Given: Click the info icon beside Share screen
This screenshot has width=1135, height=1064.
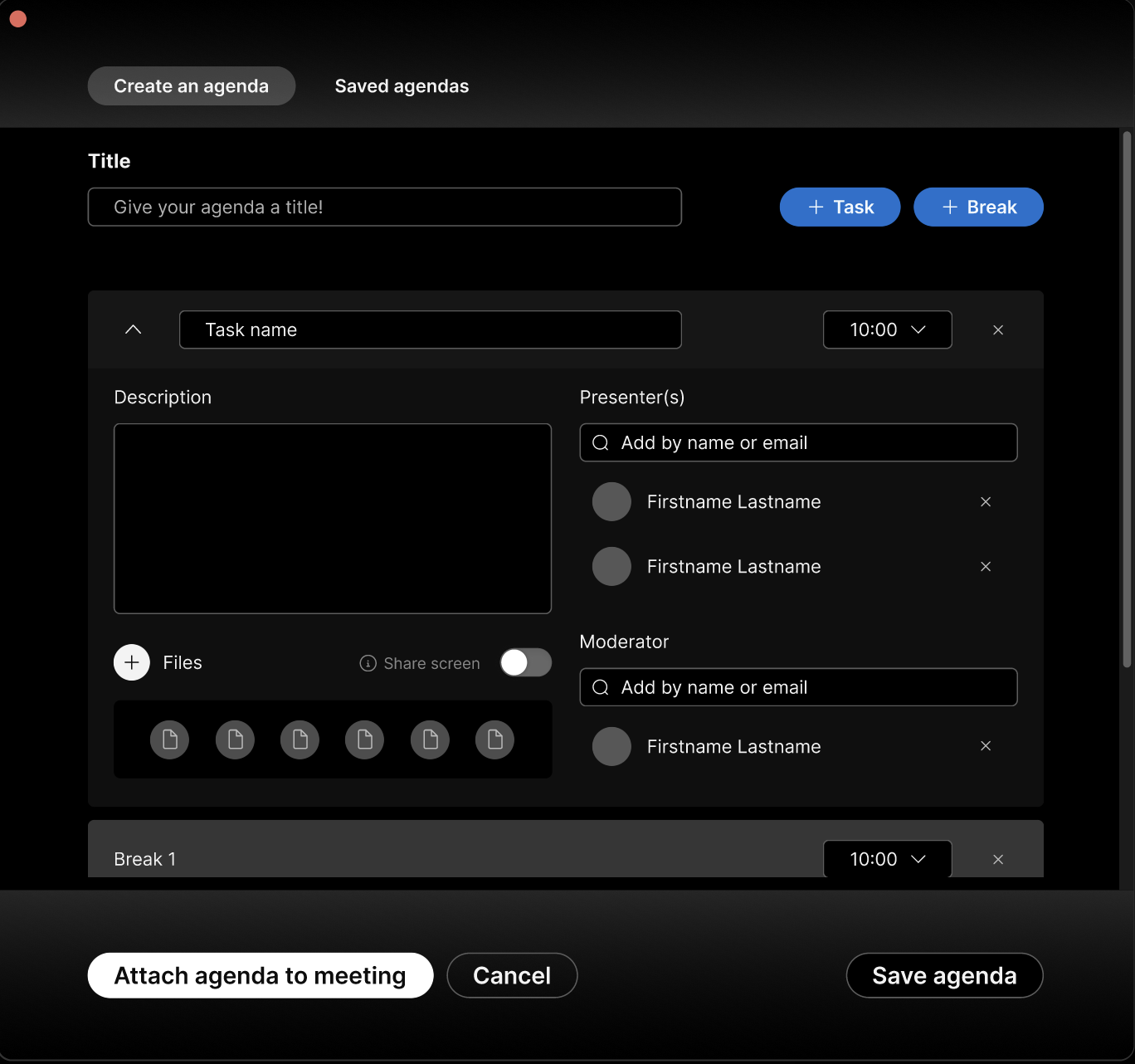Looking at the screenshot, I should (367, 663).
